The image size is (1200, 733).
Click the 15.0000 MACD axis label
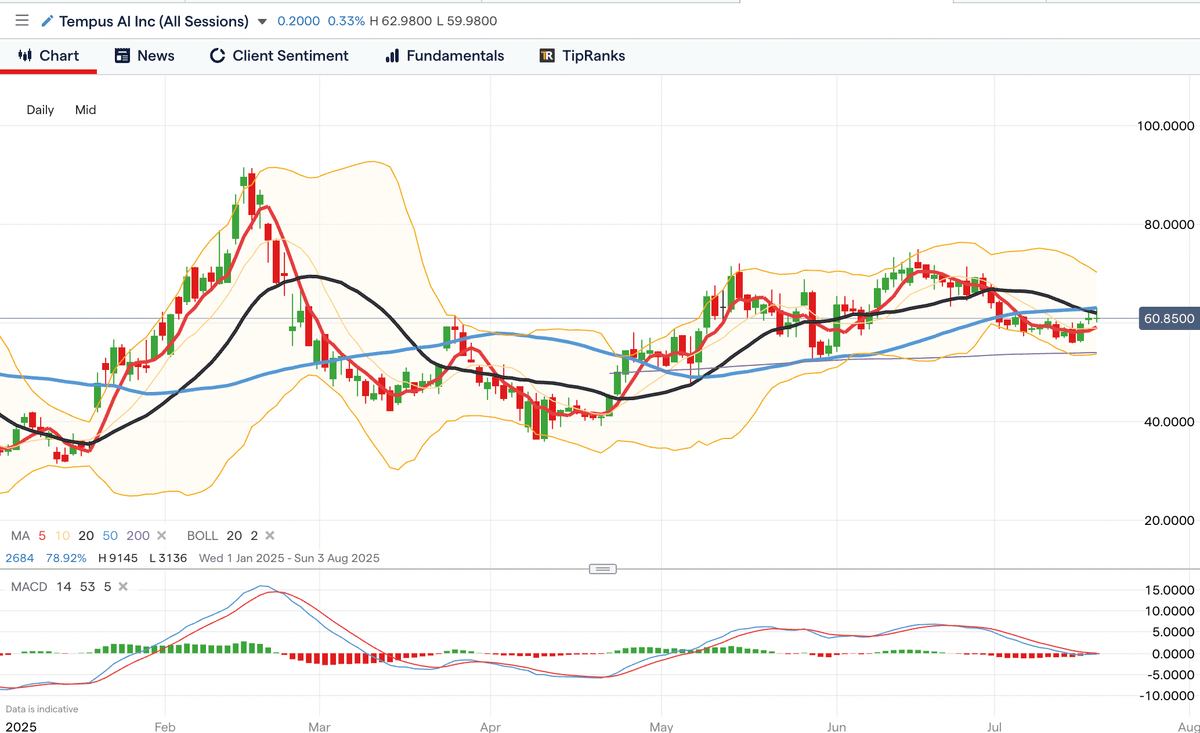coord(1170,590)
